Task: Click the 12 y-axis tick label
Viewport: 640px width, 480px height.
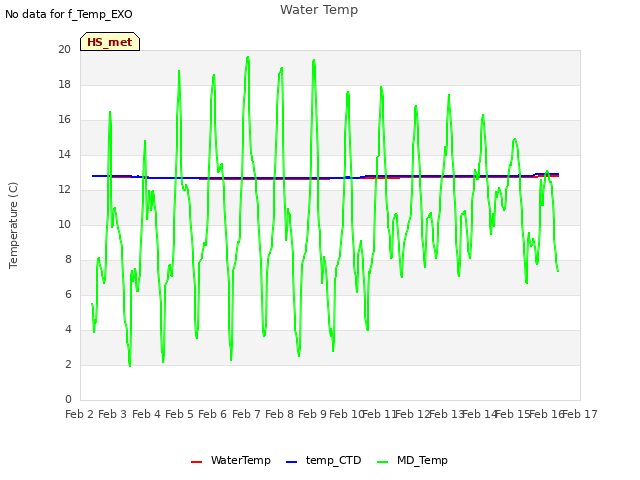Action: click(x=64, y=189)
